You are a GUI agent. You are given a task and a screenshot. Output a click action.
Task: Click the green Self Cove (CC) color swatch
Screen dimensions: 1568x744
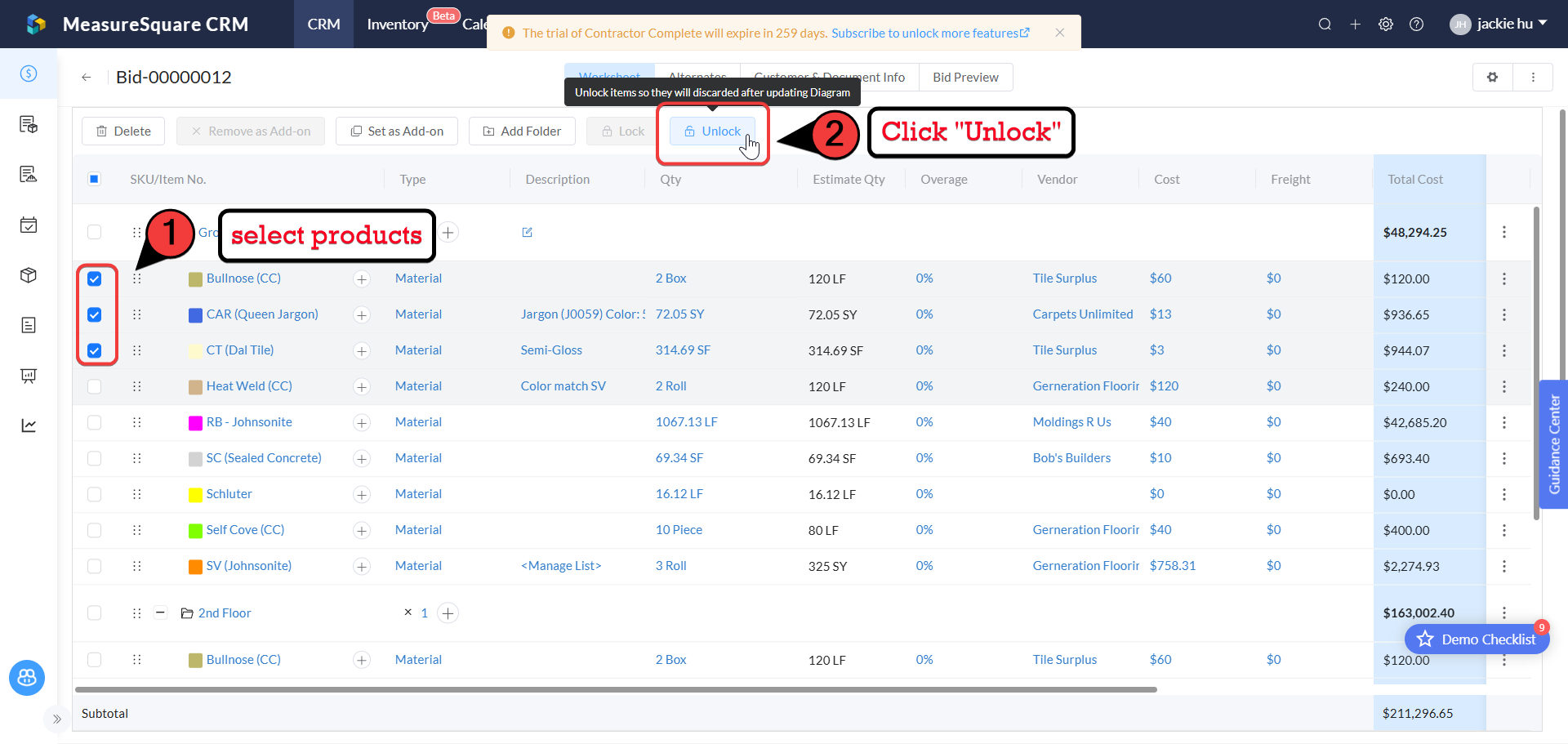coord(195,531)
